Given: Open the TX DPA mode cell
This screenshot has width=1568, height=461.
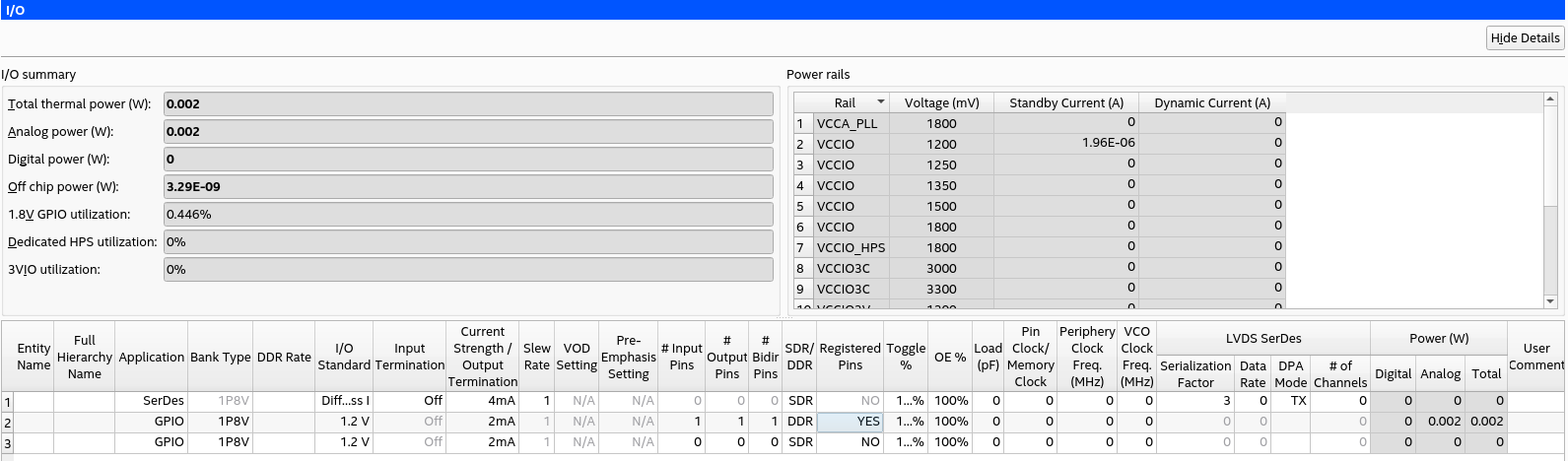Looking at the screenshot, I should click(1291, 401).
